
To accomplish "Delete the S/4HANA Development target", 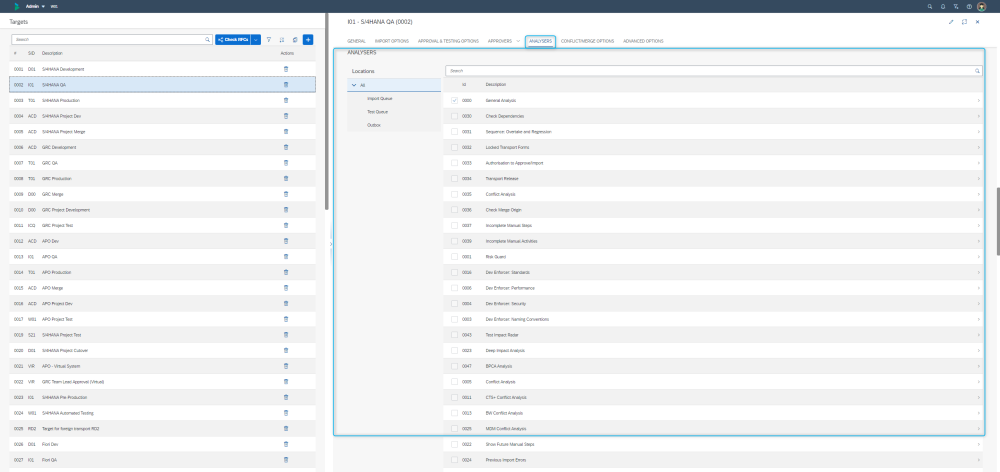I will (x=286, y=69).
